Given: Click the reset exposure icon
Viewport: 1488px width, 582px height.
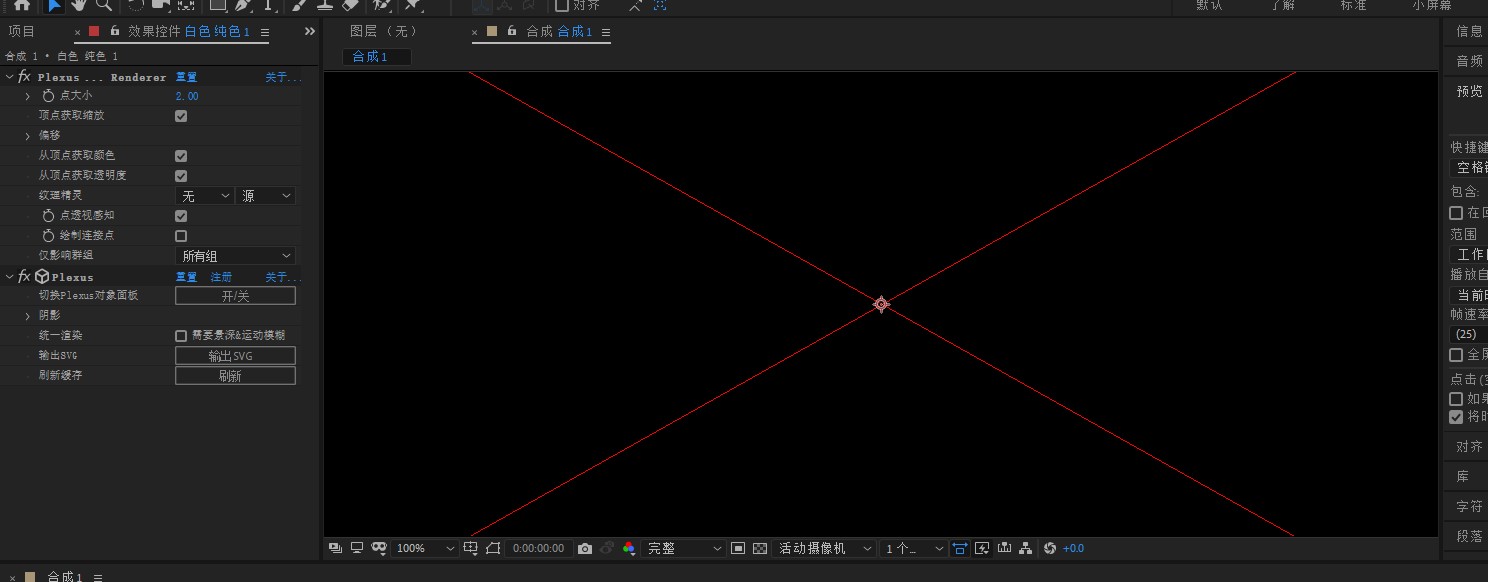Looking at the screenshot, I should coord(1049,548).
